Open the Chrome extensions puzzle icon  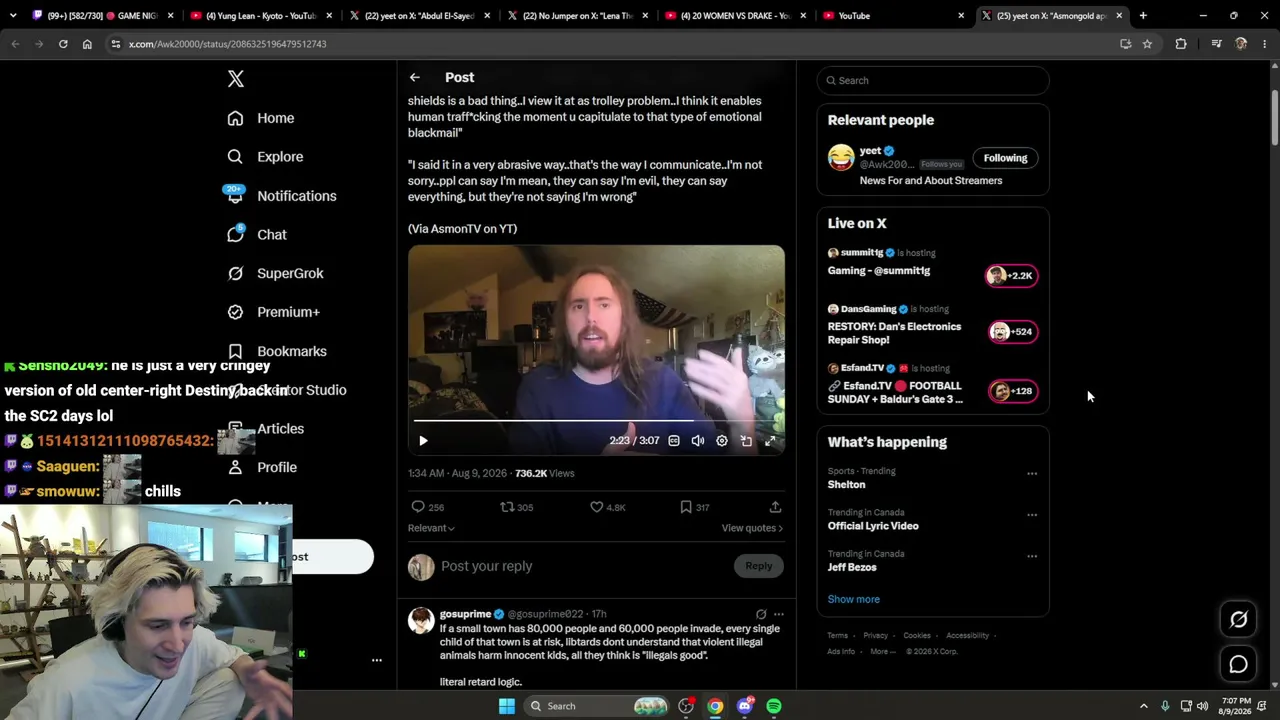click(x=1181, y=44)
